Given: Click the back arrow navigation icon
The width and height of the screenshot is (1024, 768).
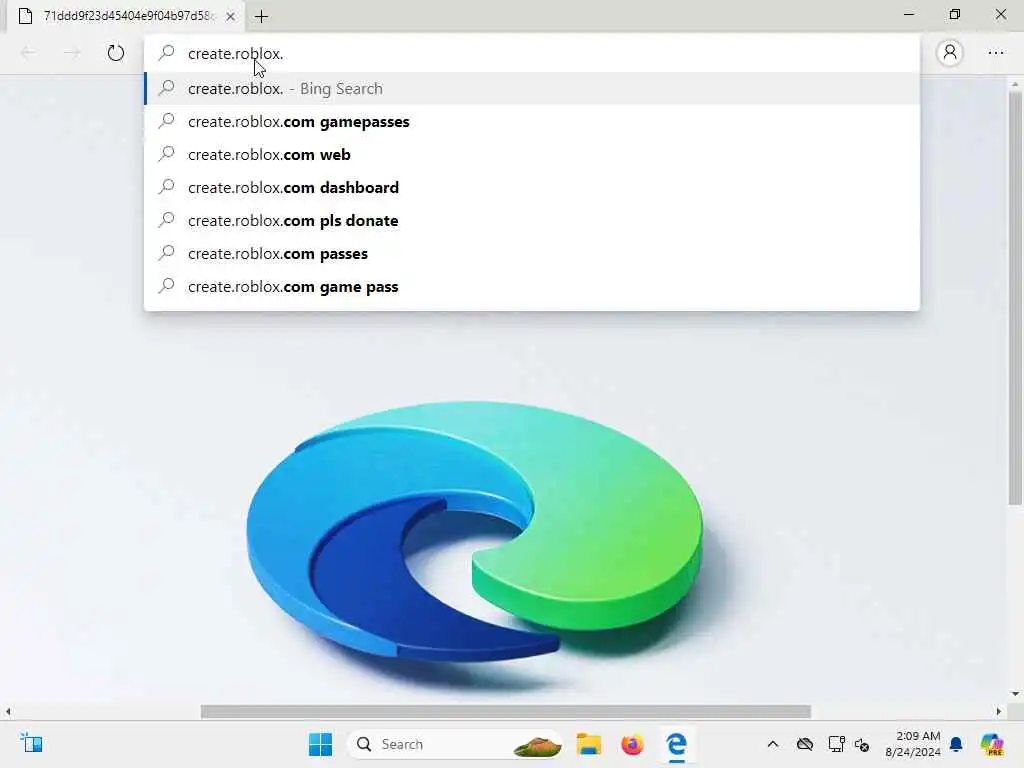Looking at the screenshot, I should [x=28, y=53].
